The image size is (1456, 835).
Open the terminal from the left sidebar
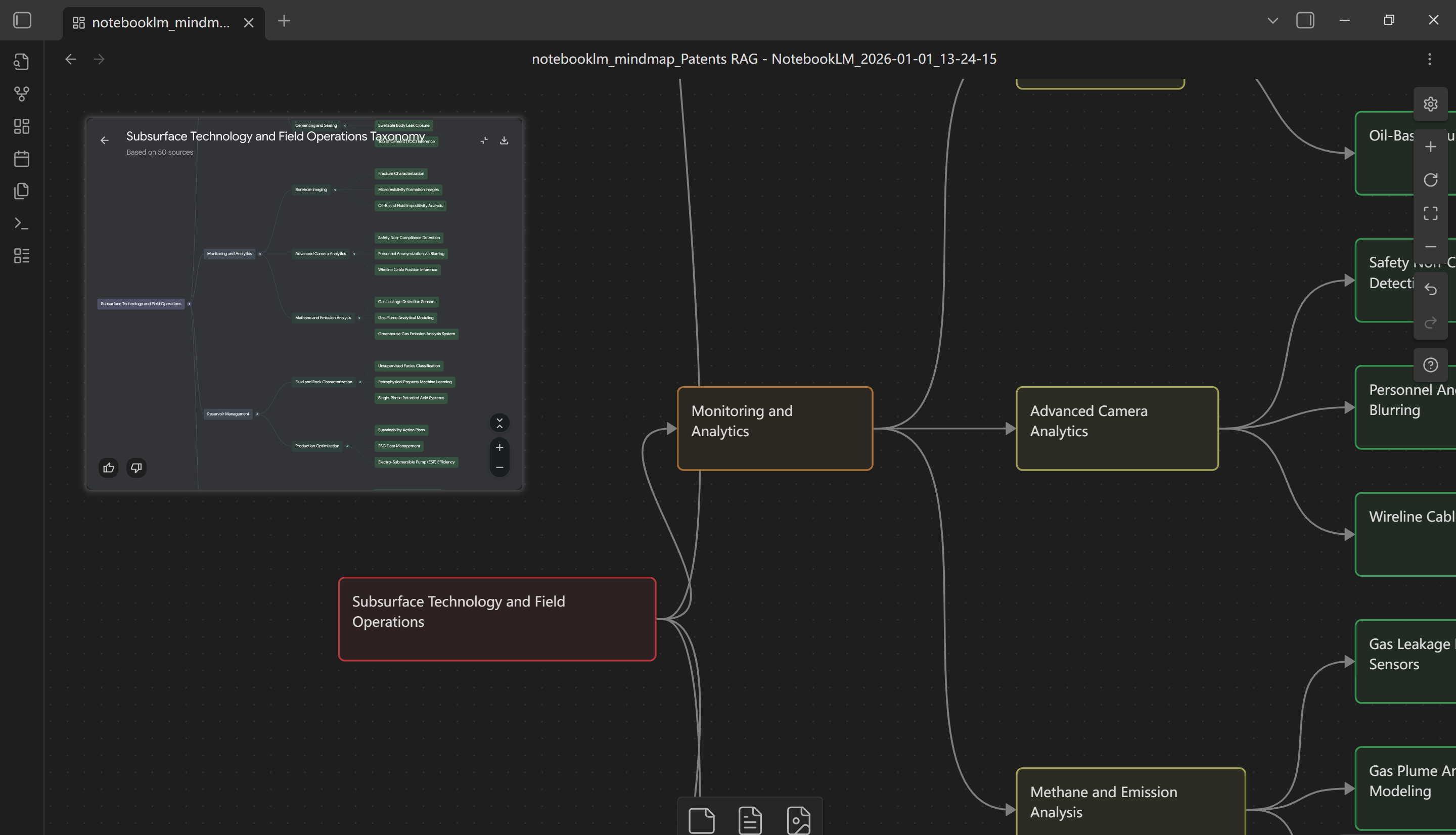tap(21, 223)
